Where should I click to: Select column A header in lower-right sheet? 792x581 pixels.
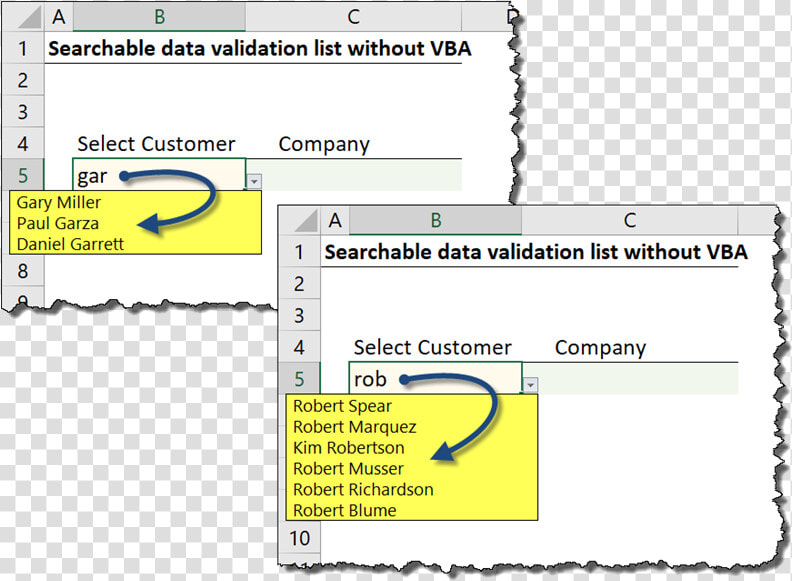[335, 220]
